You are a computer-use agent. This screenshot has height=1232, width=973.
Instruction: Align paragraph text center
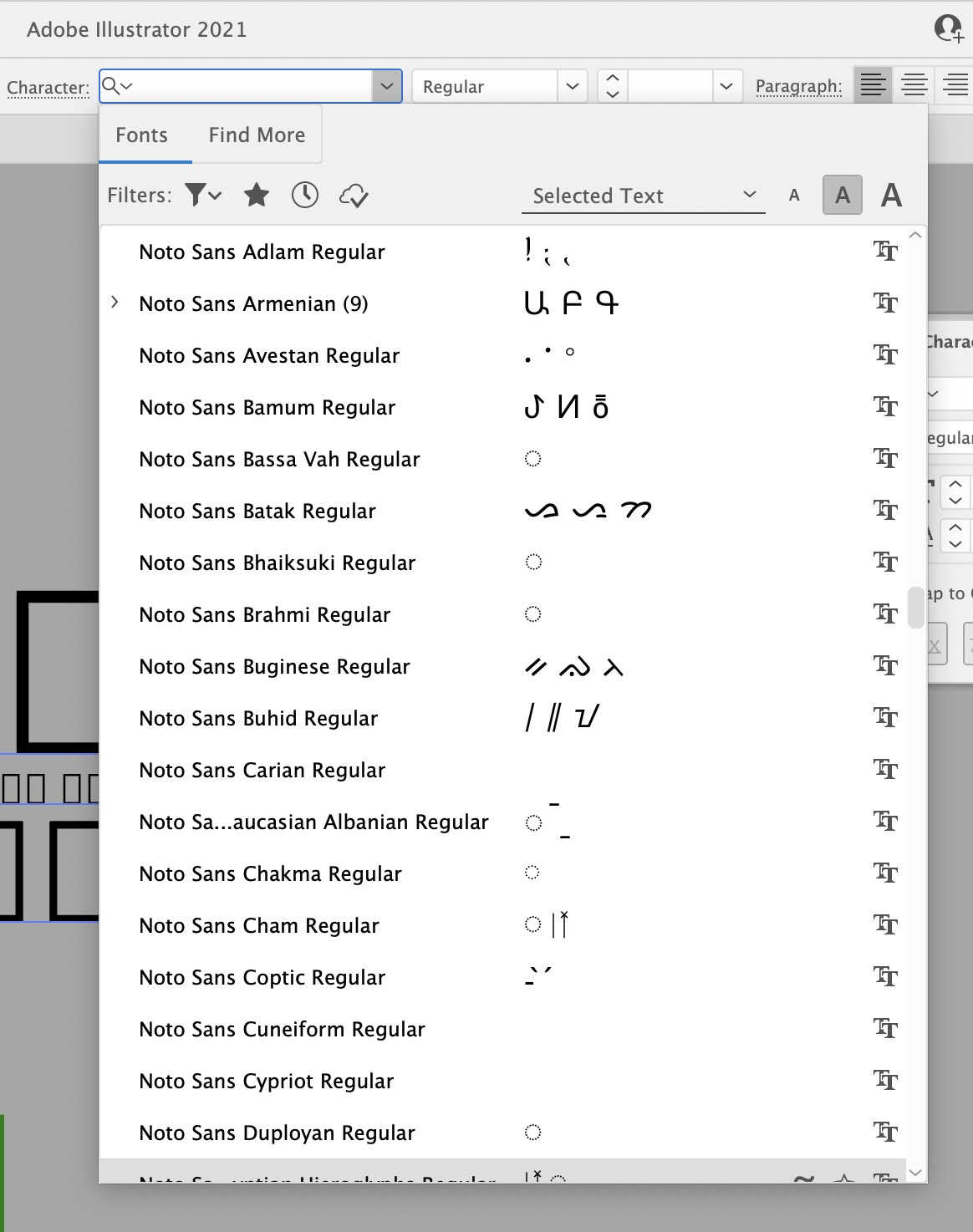914,85
